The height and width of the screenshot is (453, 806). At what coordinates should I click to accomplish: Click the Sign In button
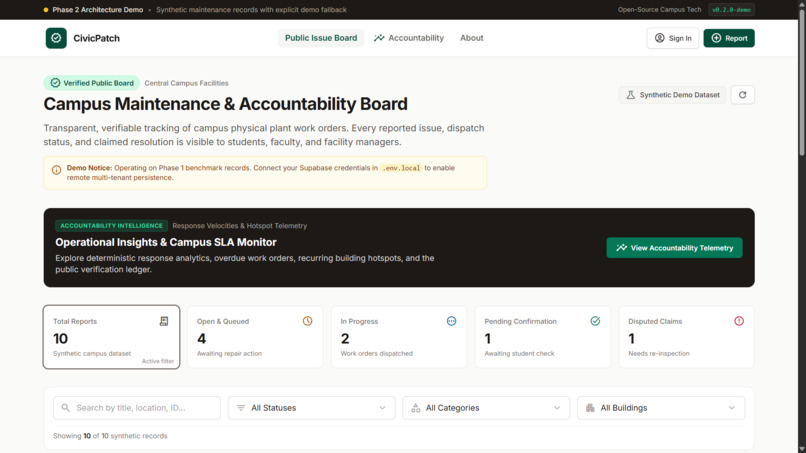[x=672, y=38]
